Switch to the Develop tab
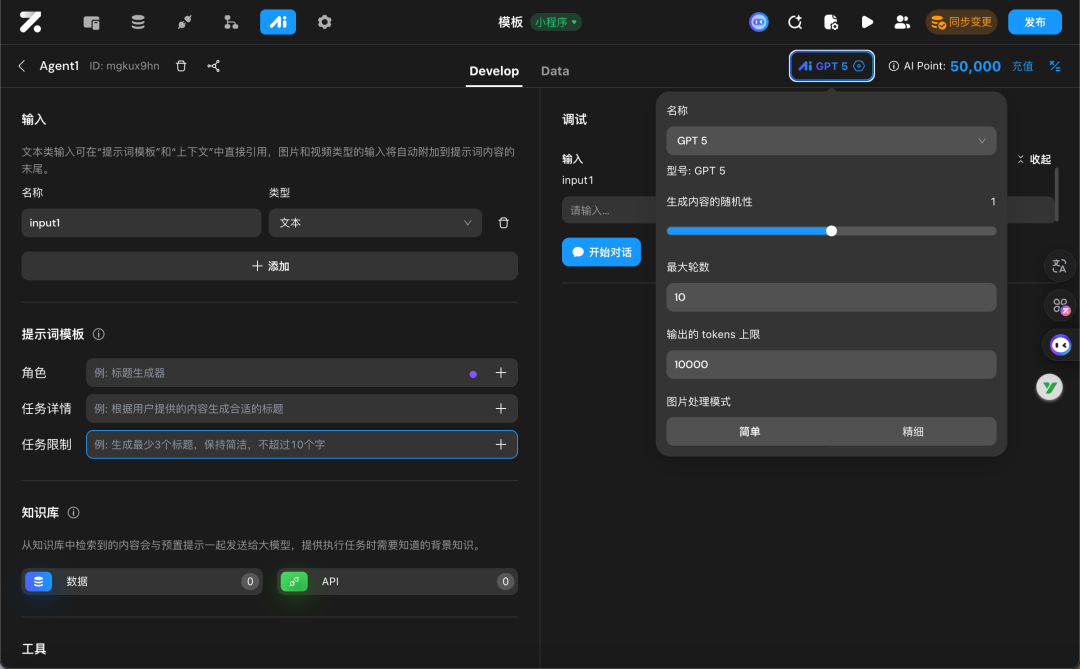1080x669 pixels. point(494,71)
